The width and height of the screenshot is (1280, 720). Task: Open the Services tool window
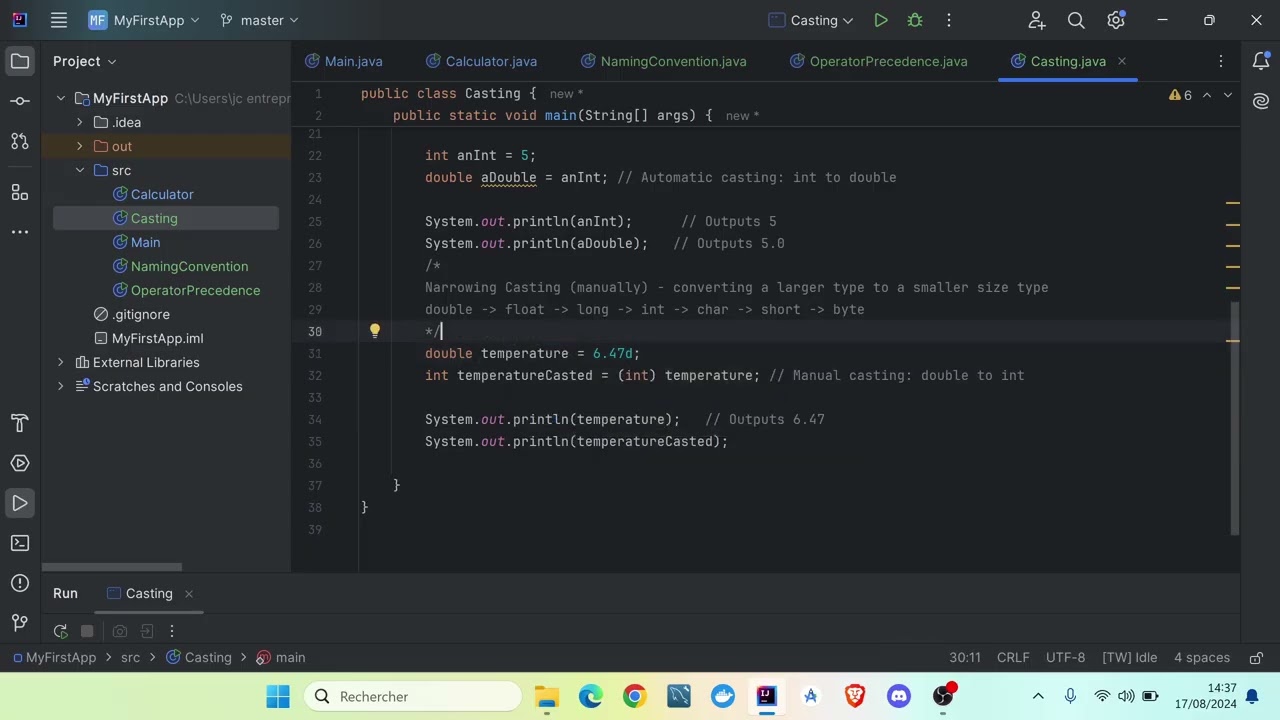[x=20, y=463]
